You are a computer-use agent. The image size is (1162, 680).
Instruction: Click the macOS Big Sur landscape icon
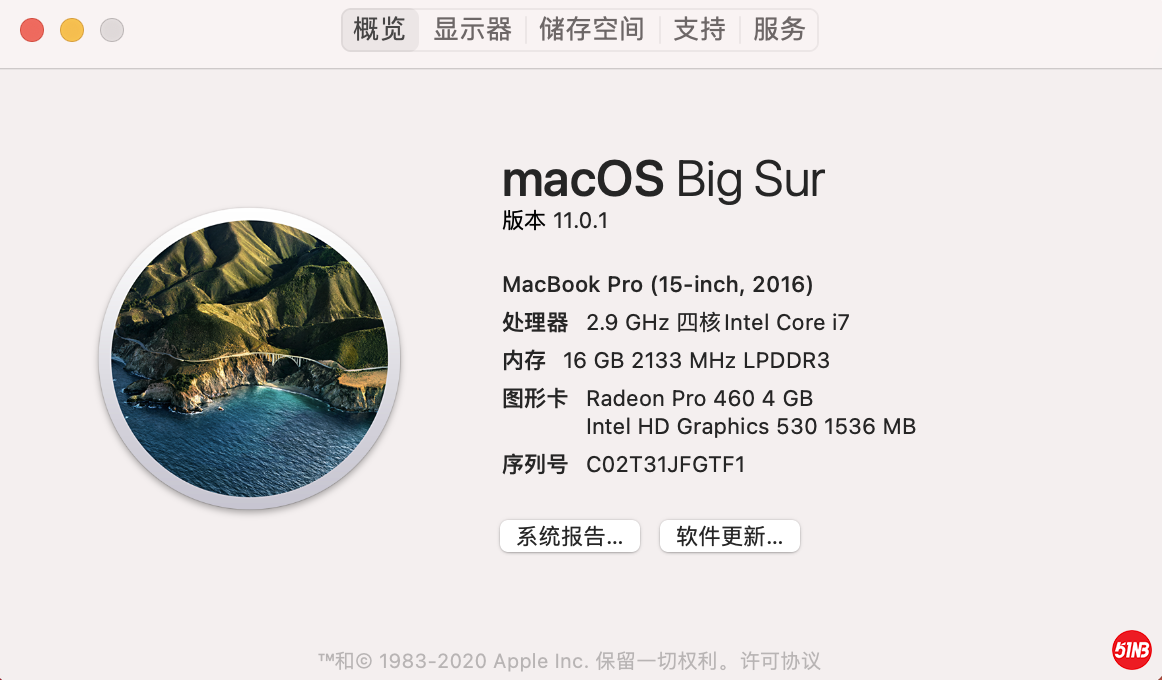(x=249, y=359)
